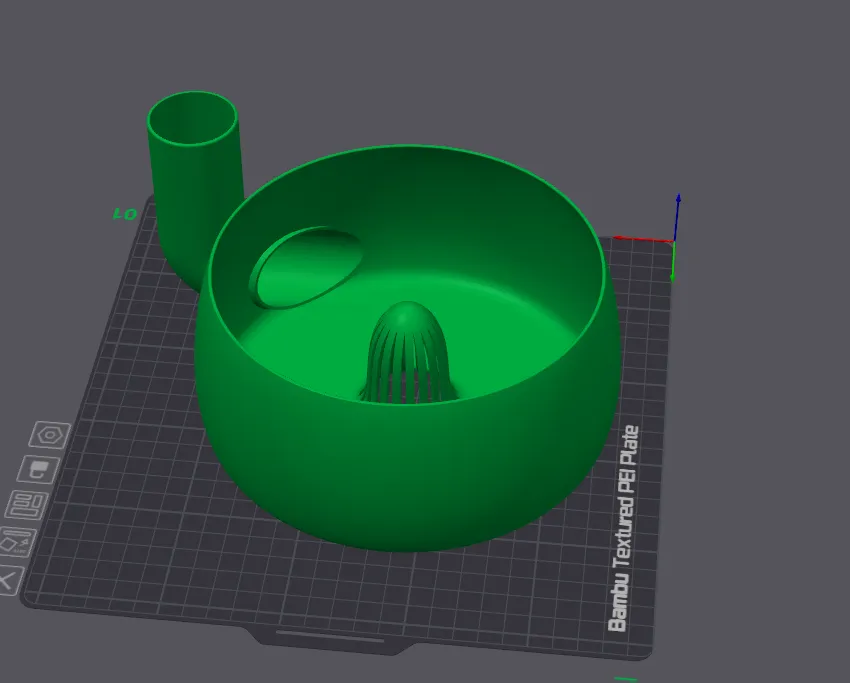Click the green Y axis arrow
The height and width of the screenshot is (683, 850).
(673, 261)
